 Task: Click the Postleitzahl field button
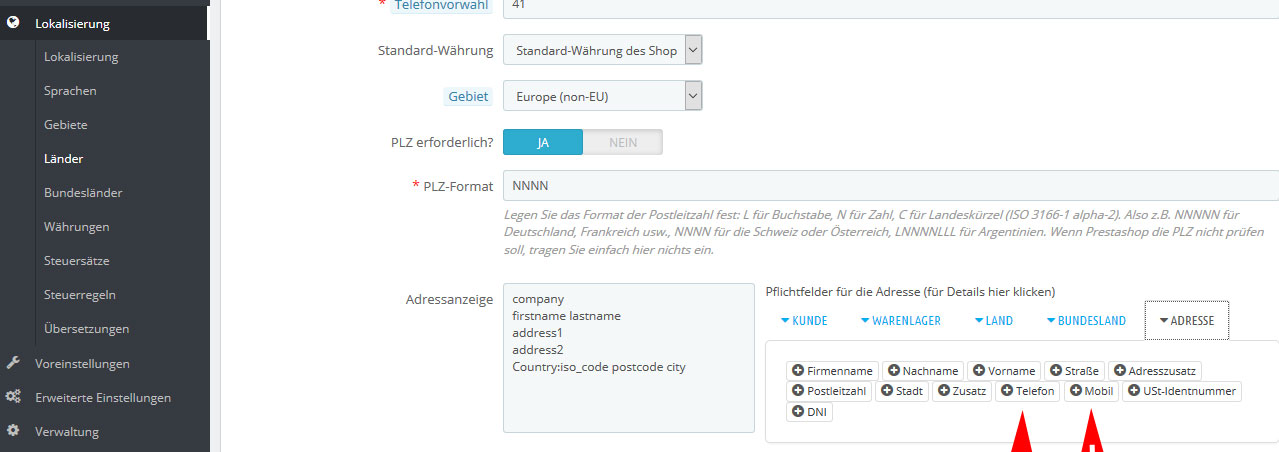point(829,391)
